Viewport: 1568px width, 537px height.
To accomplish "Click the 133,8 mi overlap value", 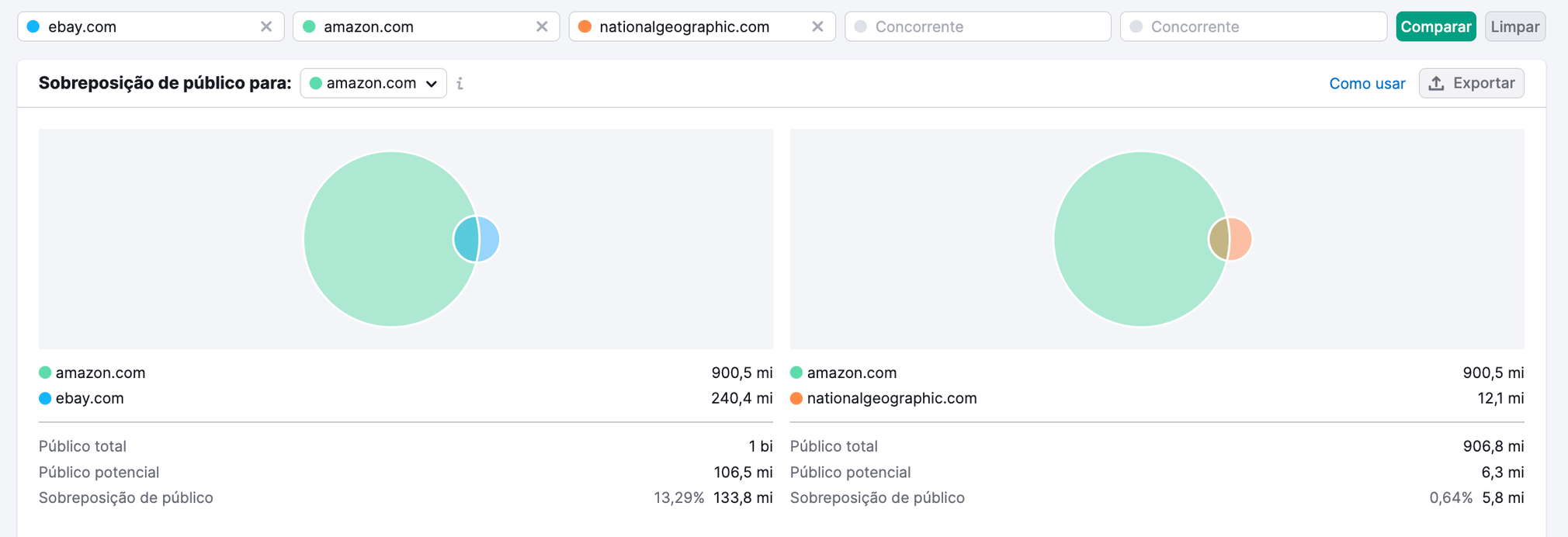I will tap(743, 497).
